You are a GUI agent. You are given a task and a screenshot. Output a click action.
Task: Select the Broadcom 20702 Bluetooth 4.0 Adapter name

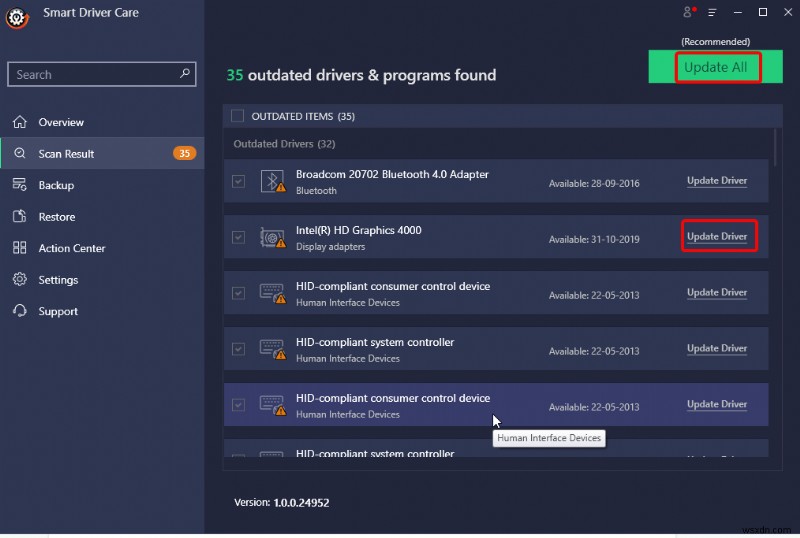point(392,174)
